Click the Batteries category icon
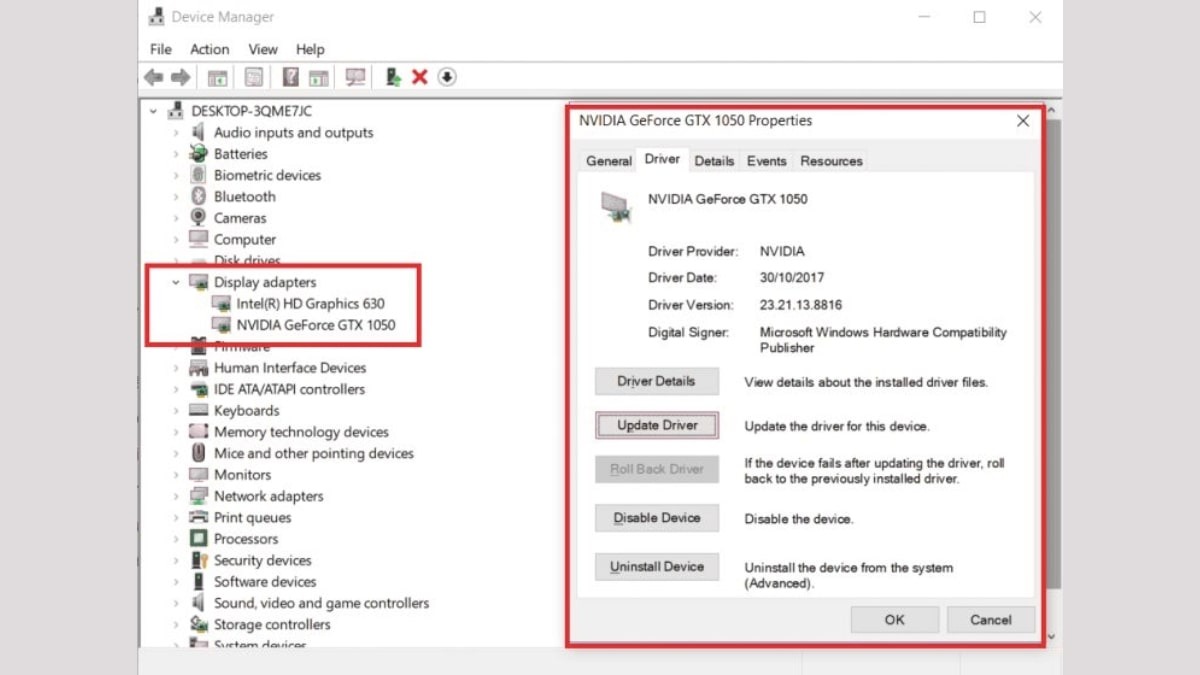1200x675 pixels. (x=198, y=154)
